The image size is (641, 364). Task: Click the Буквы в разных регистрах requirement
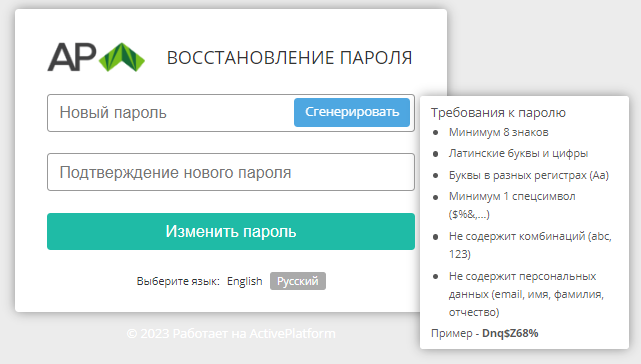(x=529, y=175)
